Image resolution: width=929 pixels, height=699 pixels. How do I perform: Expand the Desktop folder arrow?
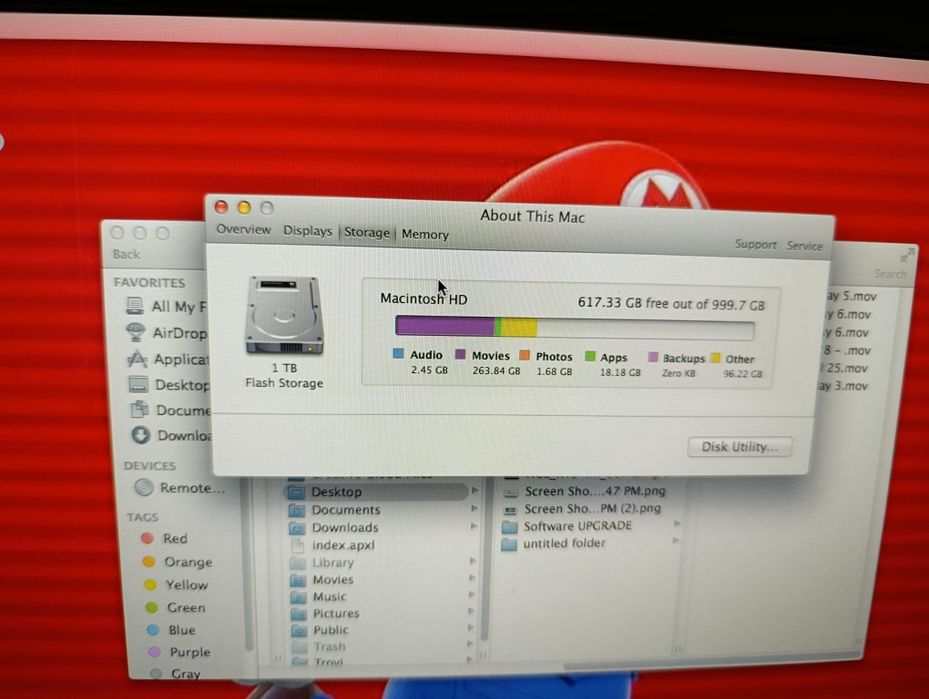(475, 490)
